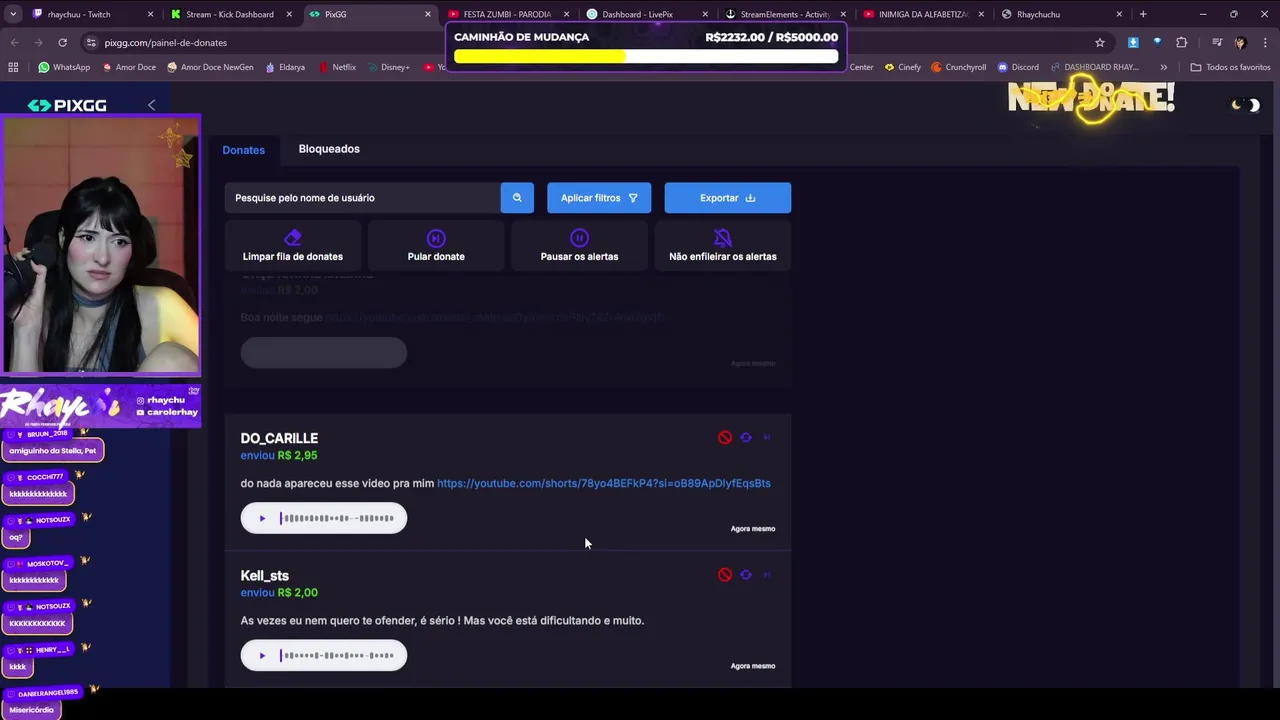Open the blue diamond extension
1280x720 pixels.
[1157, 42]
